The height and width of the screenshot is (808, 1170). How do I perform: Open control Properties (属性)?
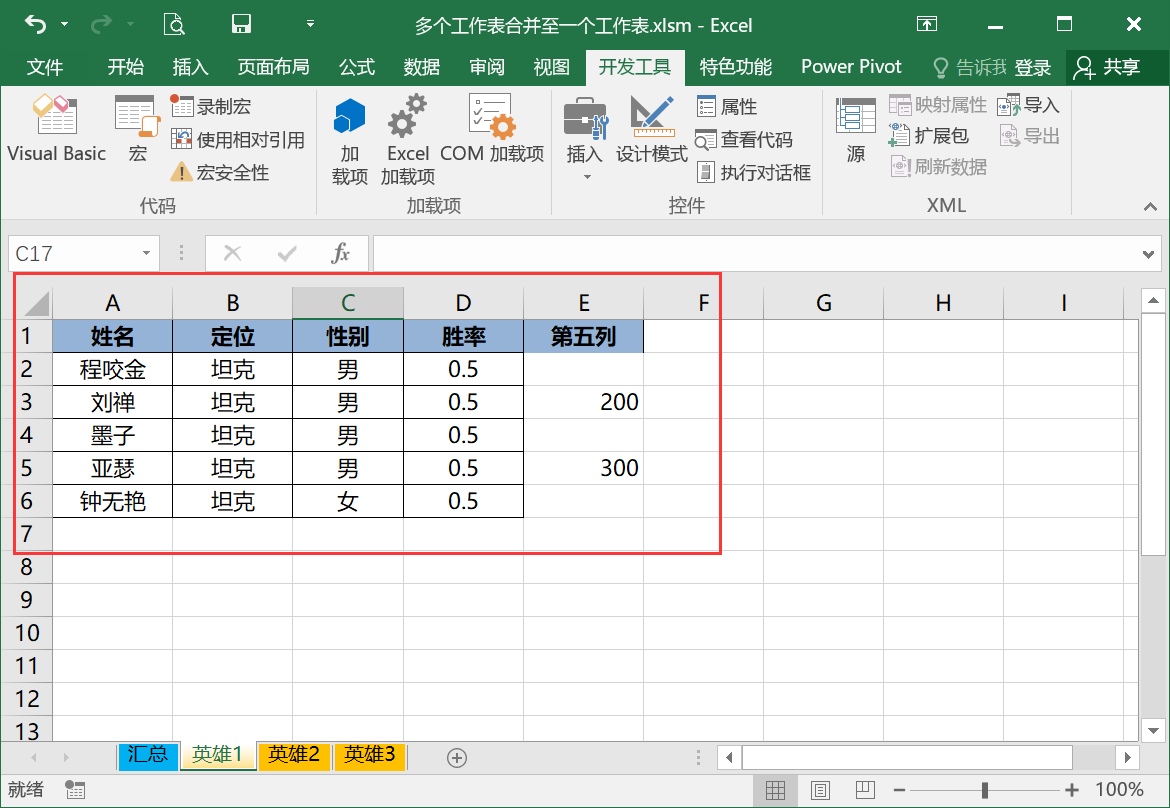[727, 107]
